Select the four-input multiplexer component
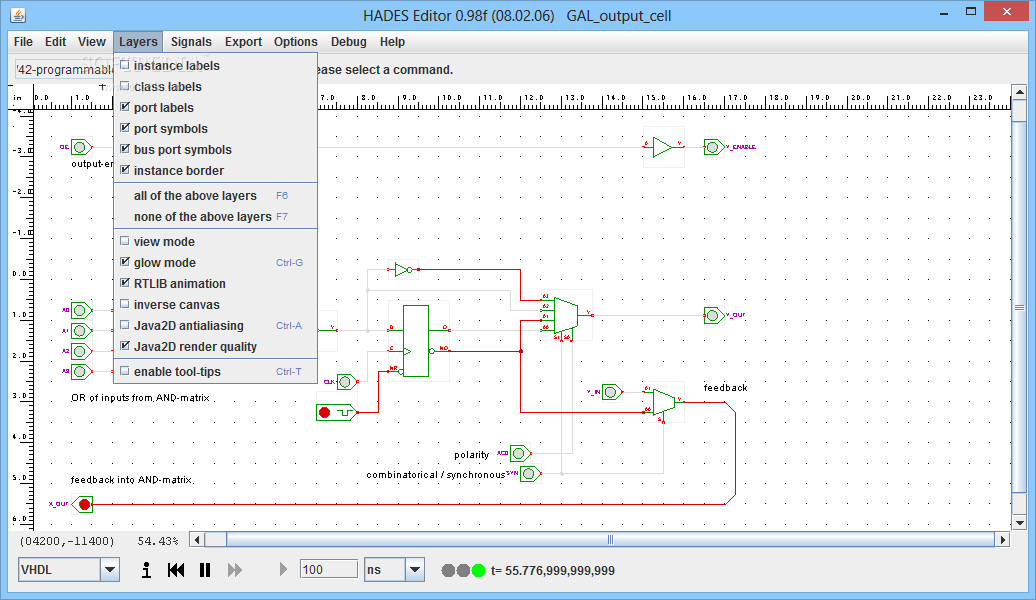The image size is (1036, 600). tap(566, 316)
